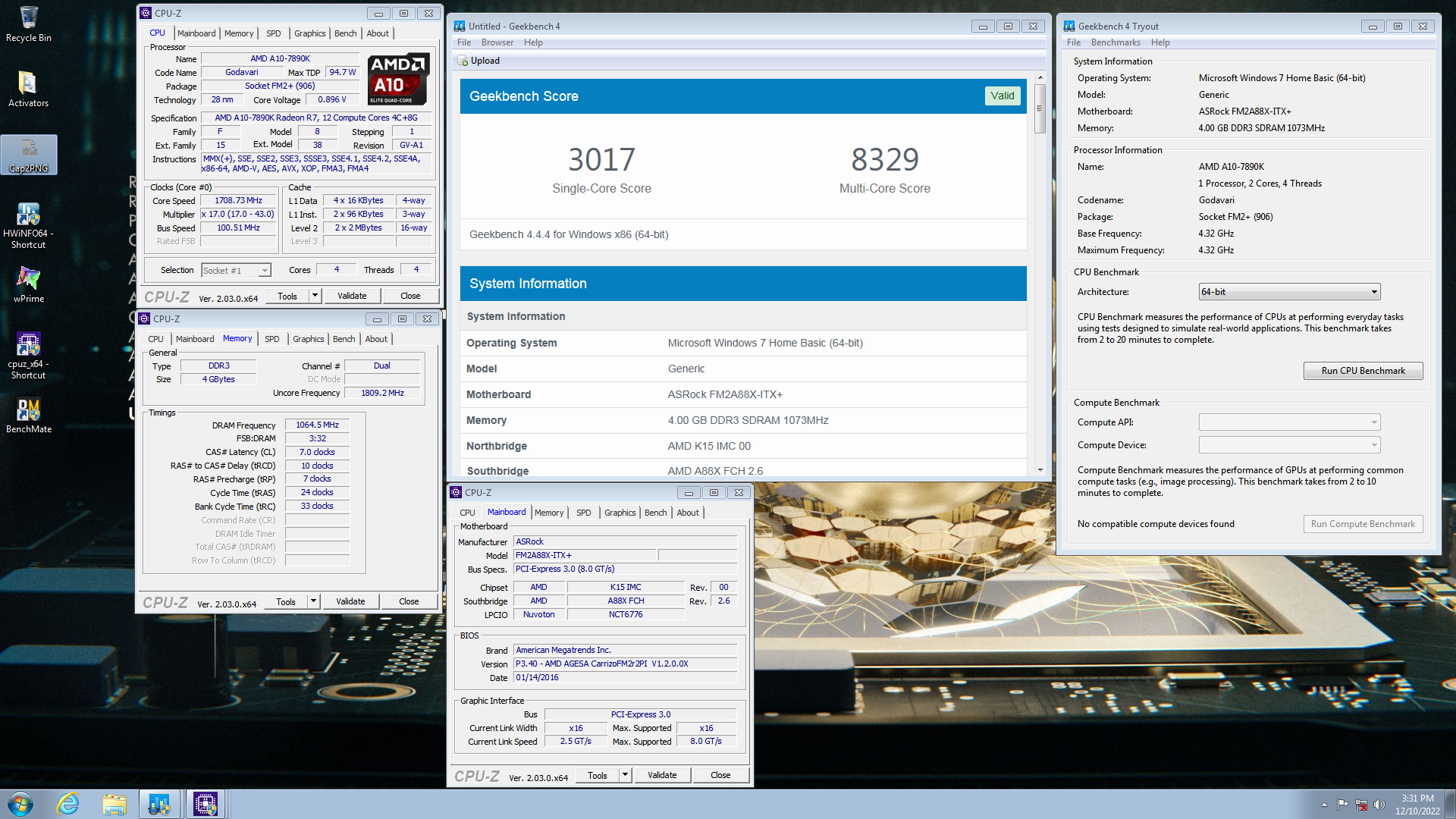Expand Tools dropdown arrow in Mainboard window
This screenshot has width=1456, height=819.
click(626, 775)
